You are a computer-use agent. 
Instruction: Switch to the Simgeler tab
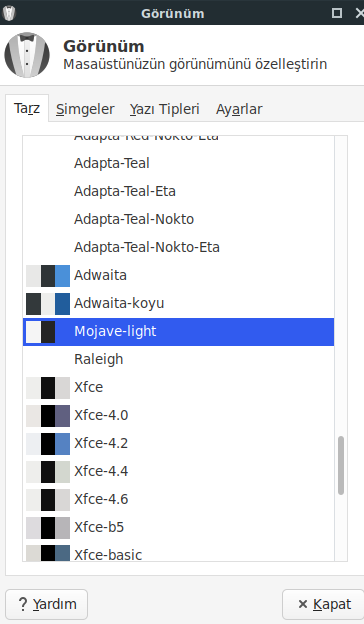pyautogui.click(x=85, y=109)
